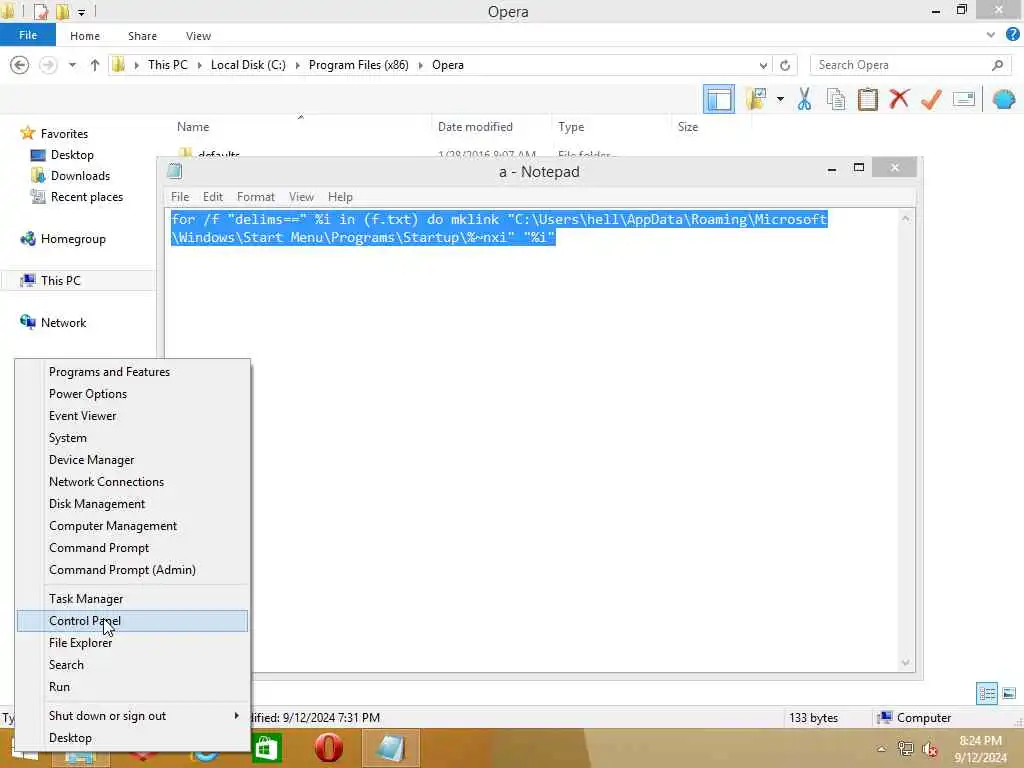
Task: Open Notepad Format menu
Action: 255,197
